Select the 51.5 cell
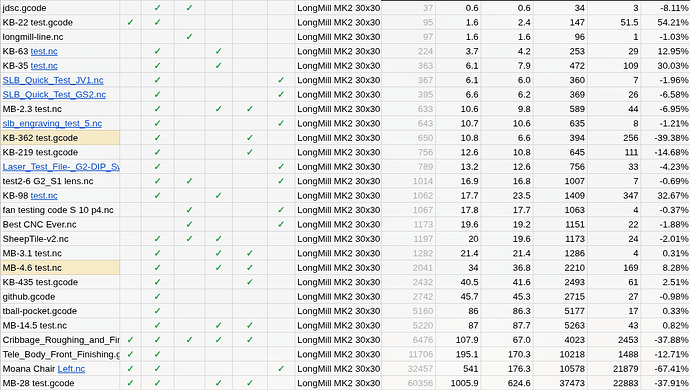 pos(614,22)
